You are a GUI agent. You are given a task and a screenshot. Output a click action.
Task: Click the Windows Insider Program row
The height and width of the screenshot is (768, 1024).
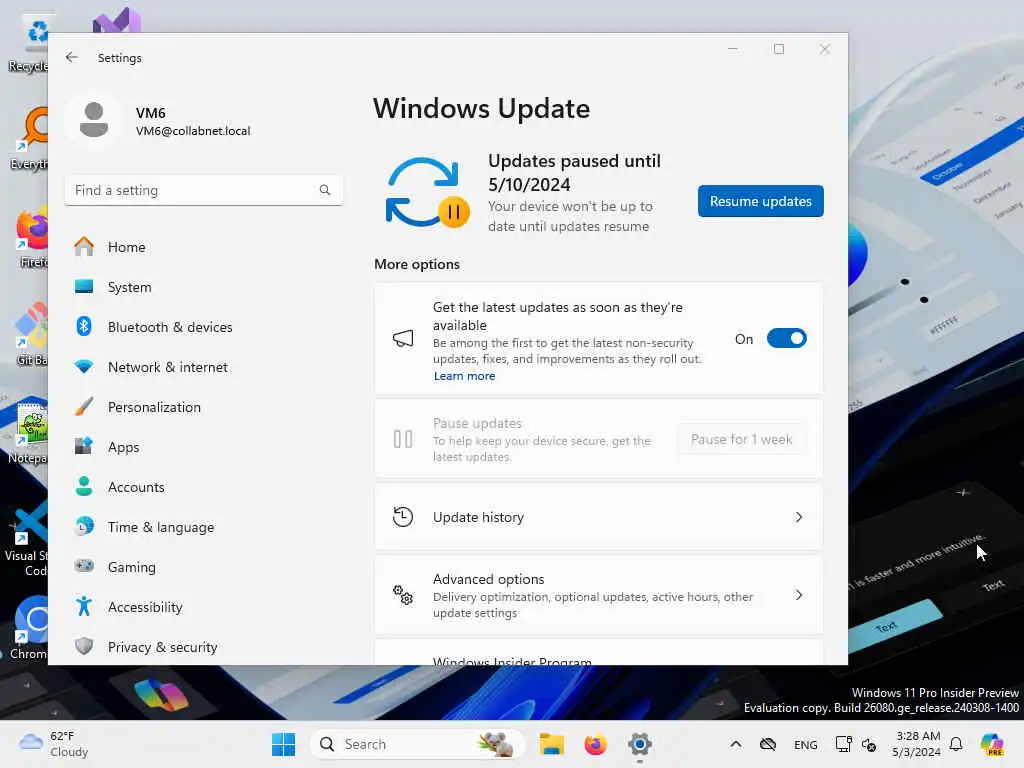[x=598, y=653]
